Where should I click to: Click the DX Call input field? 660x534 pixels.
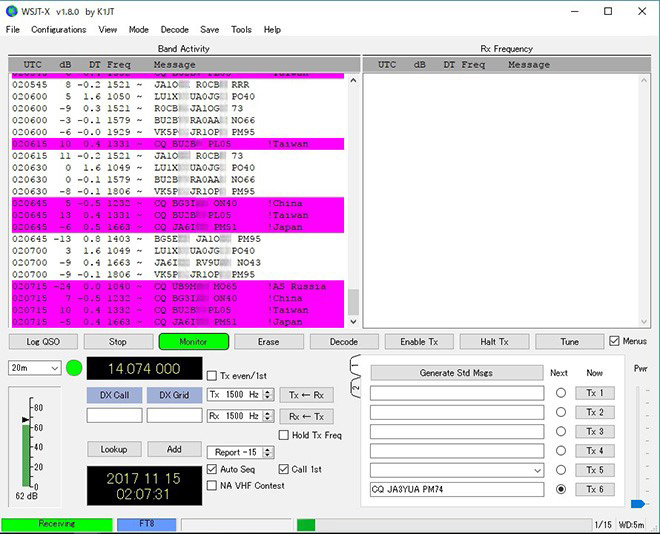[114, 416]
